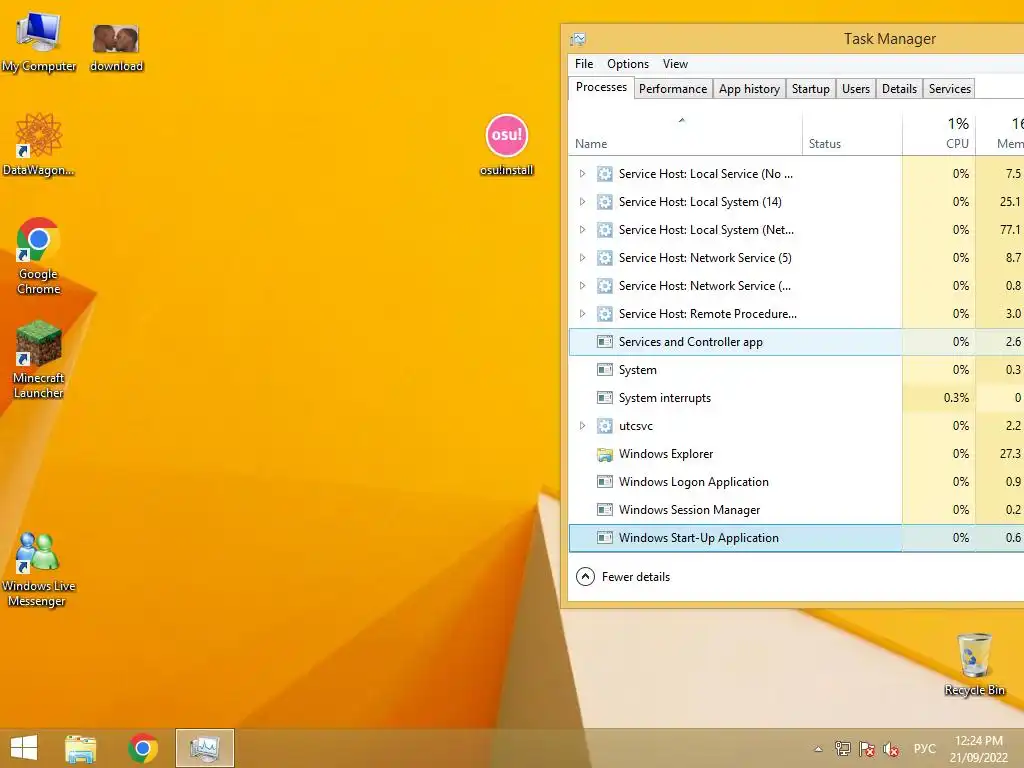This screenshot has height=768, width=1024.
Task: Click Fewer details to collapse view
Action: coord(623,577)
